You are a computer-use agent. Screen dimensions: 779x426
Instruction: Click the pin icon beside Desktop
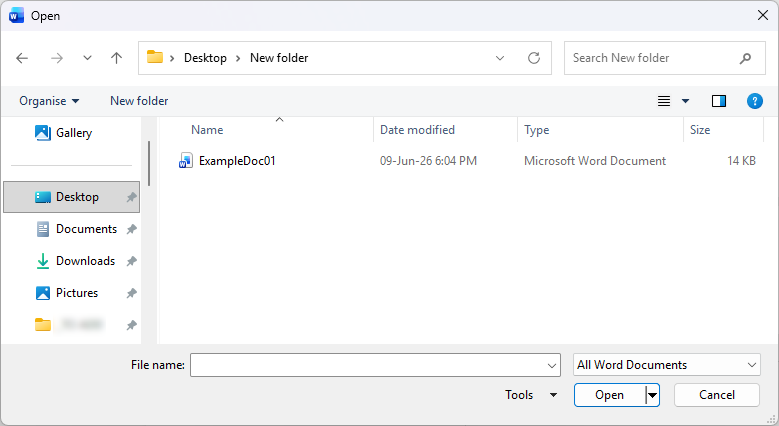[x=131, y=197]
